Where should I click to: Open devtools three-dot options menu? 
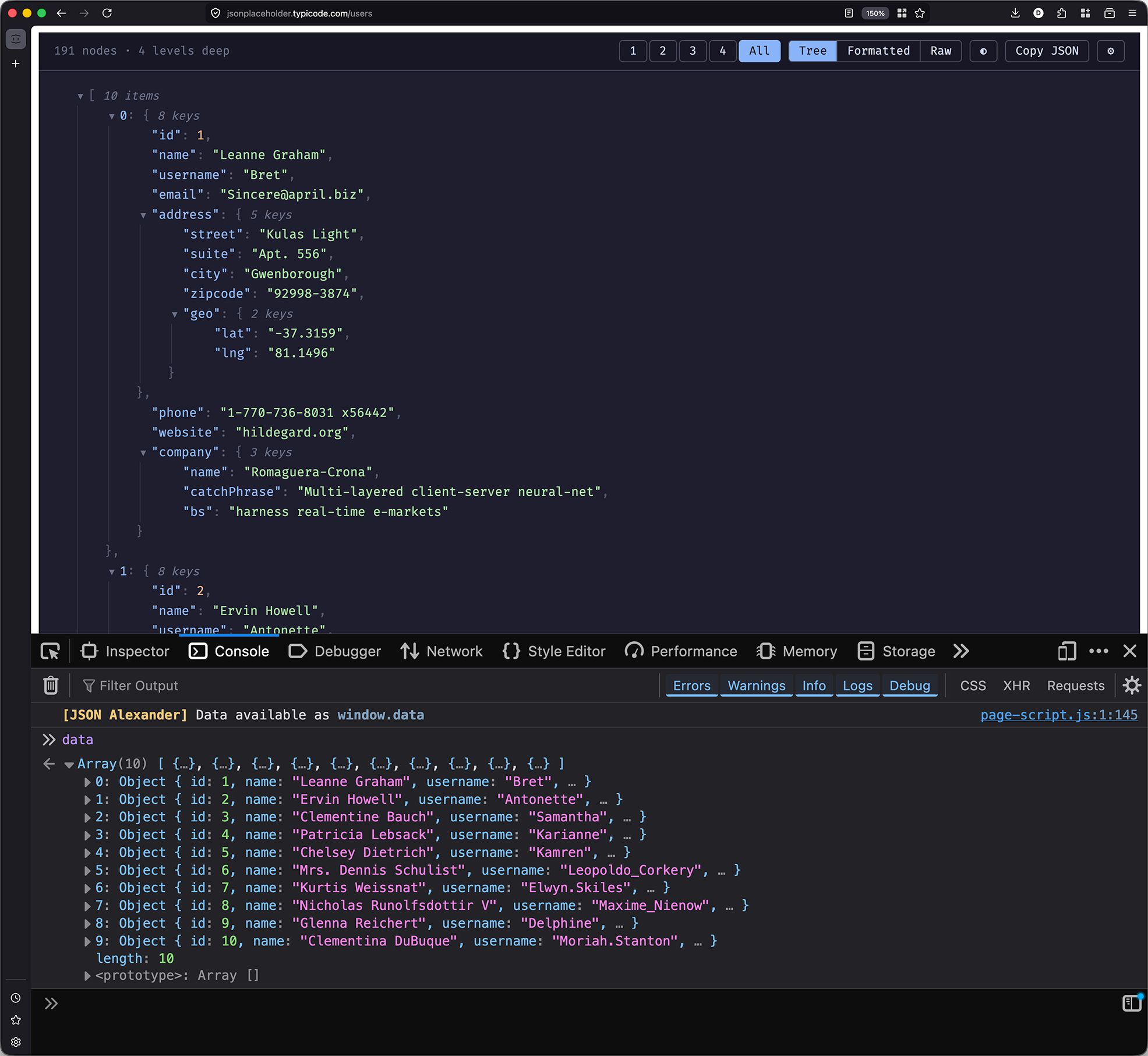(x=1098, y=651)
